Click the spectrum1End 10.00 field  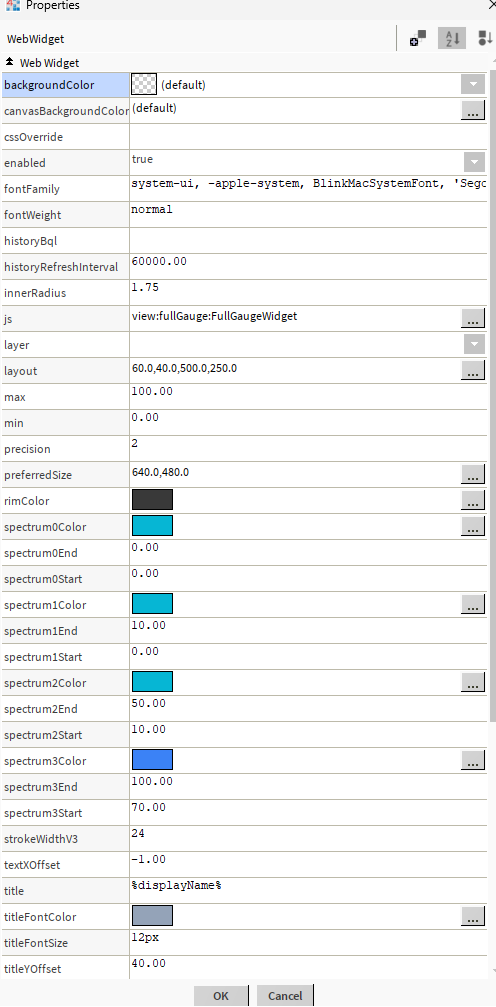click(308, 631)
